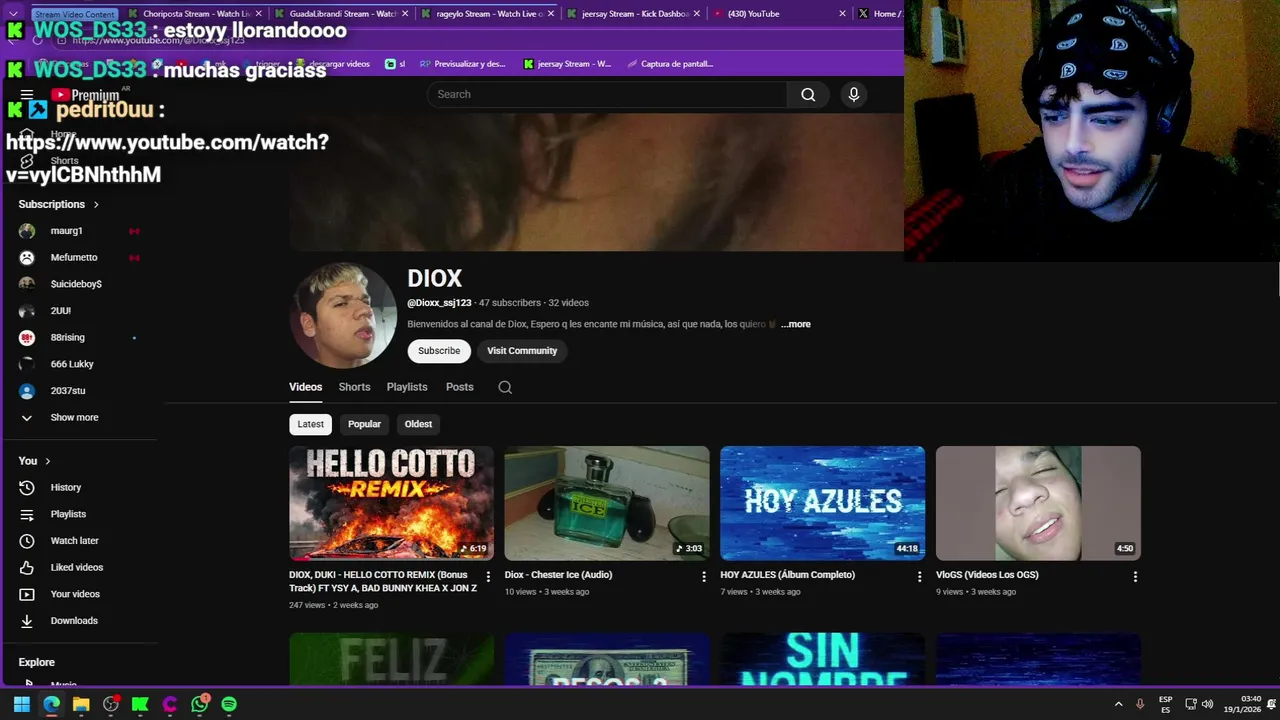Expand channel description with more link
The width and height of the screenshot is (1280, 720).
pos(796,324)
